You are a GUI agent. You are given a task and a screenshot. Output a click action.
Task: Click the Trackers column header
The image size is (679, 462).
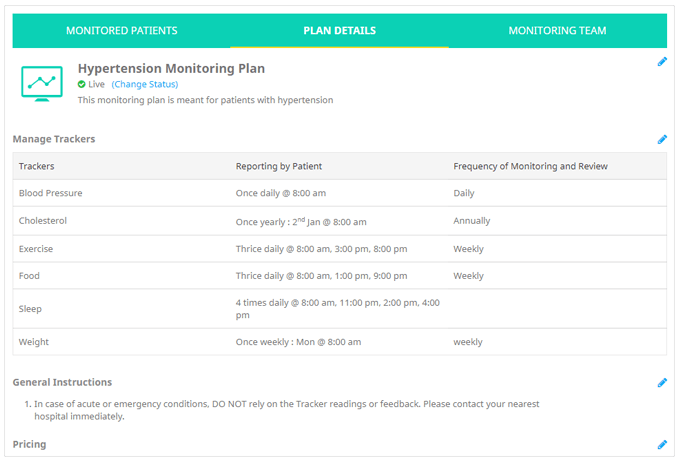point(36,166)
